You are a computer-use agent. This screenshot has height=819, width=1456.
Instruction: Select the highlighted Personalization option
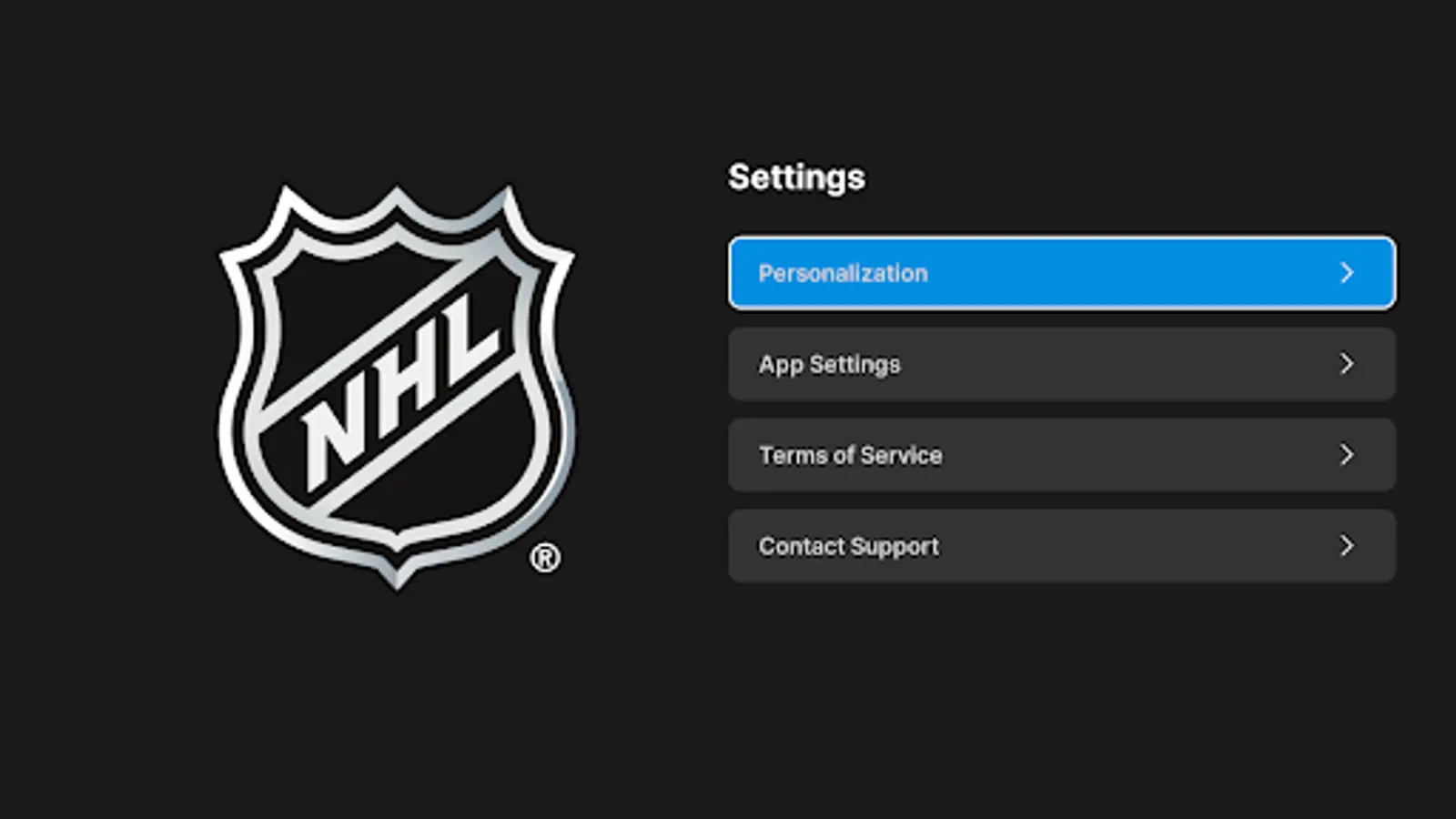point(1060,272)
